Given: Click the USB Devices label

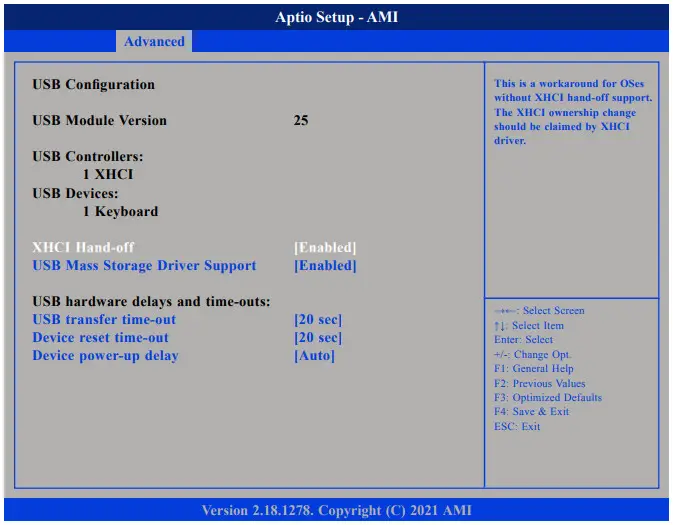Looking at the screenshot, I should (75, 193).
